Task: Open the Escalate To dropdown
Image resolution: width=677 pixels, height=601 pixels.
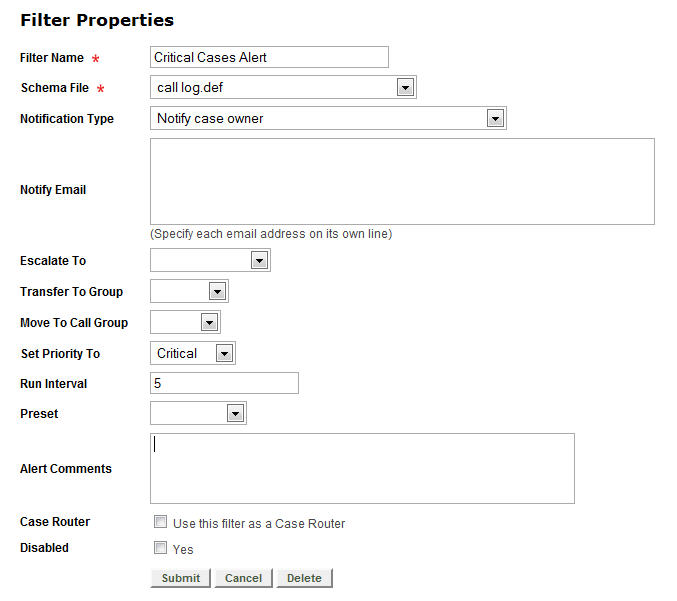Action: click(259, 261)
